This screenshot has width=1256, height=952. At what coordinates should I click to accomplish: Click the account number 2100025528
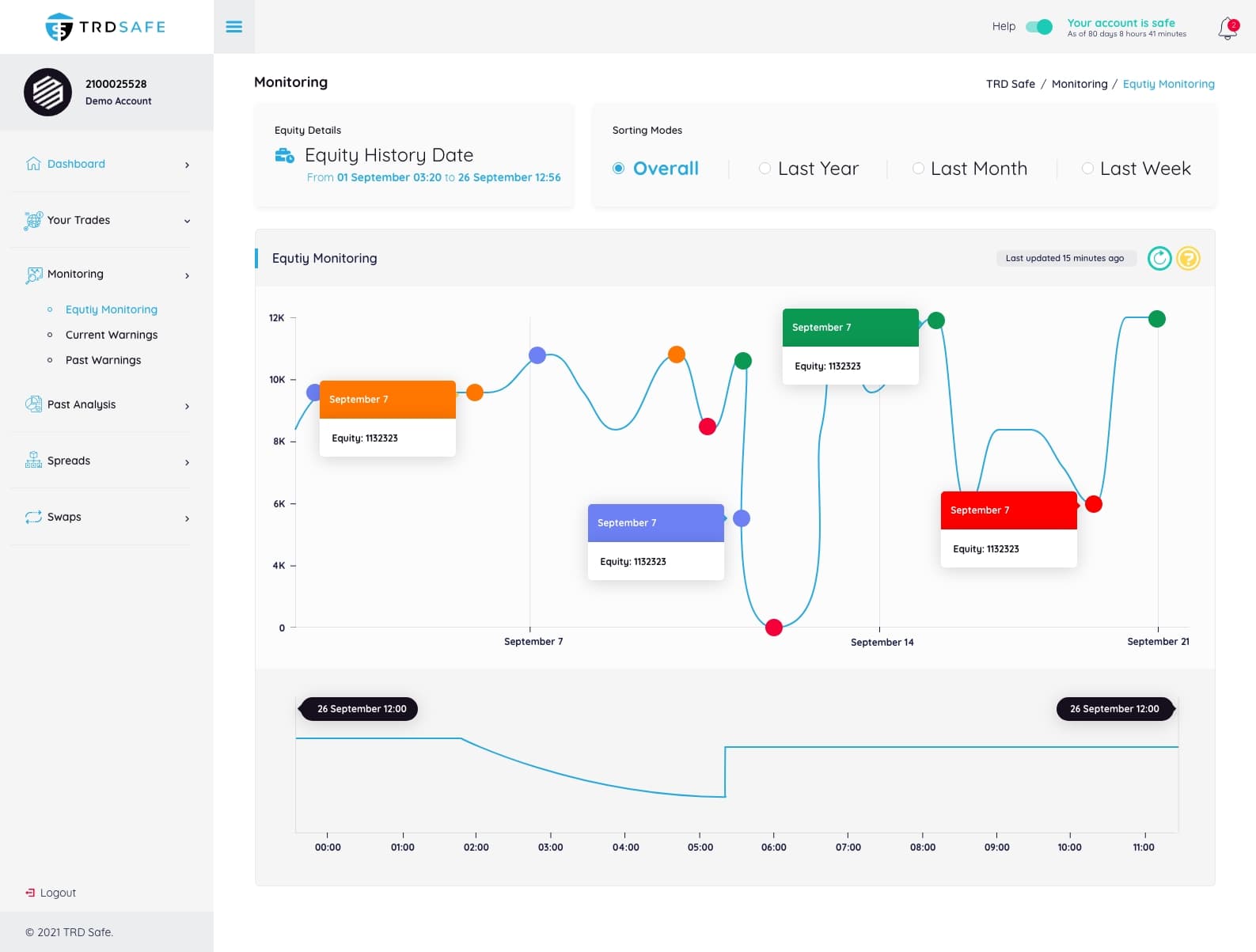coord(116,84)
